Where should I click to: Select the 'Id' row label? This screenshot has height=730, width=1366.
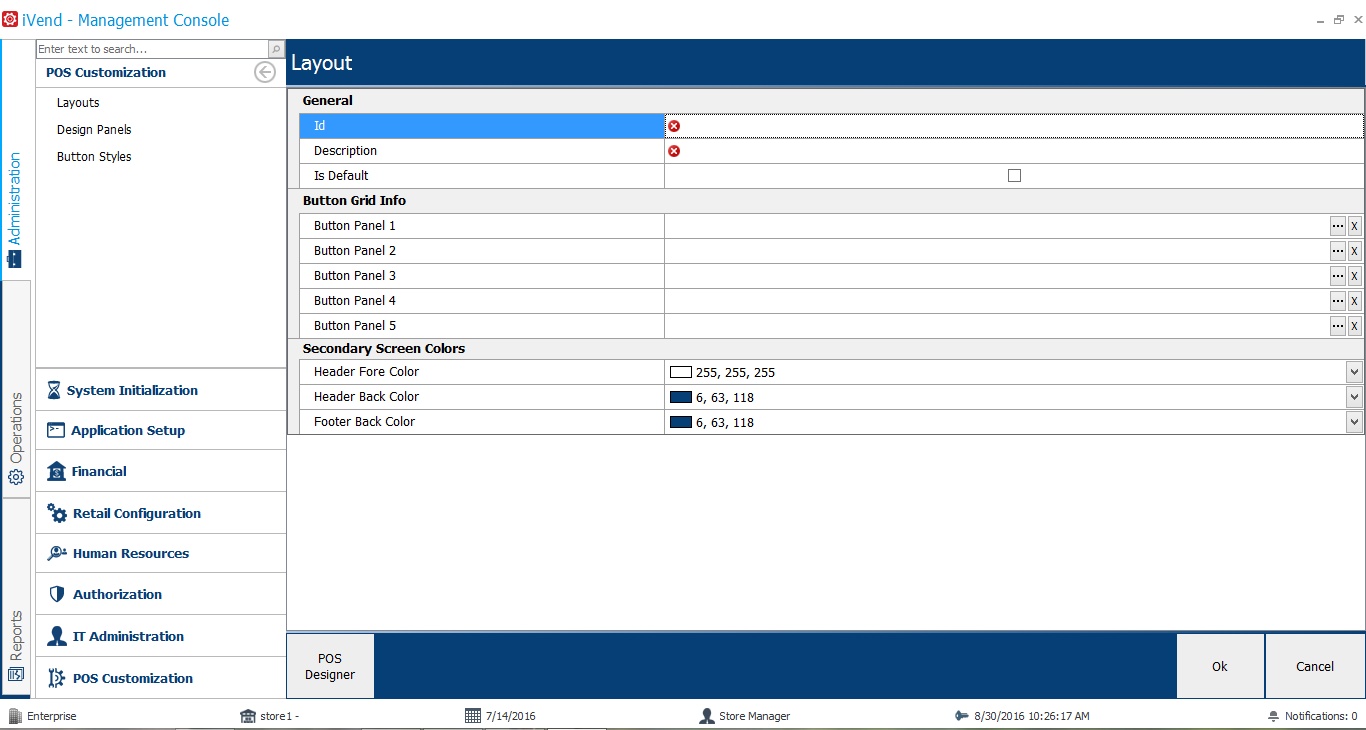tap(482, 126)
